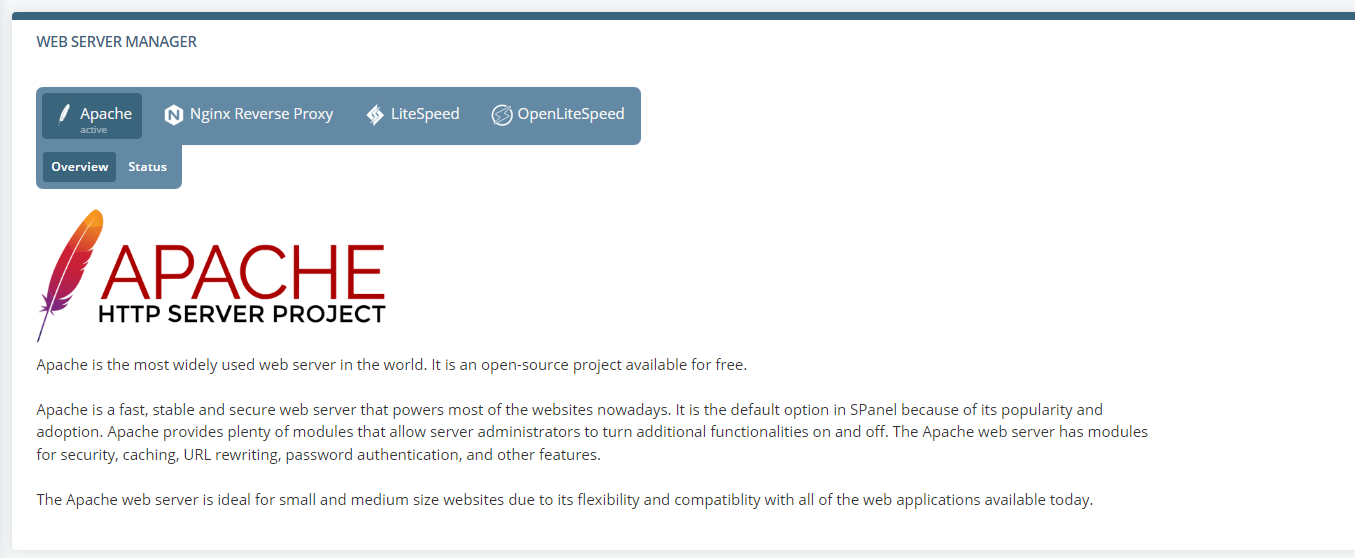The image size is (1355, 558).
Task: Click the HTTP SERVER PROJECT logo text
Action: [242, 314]
